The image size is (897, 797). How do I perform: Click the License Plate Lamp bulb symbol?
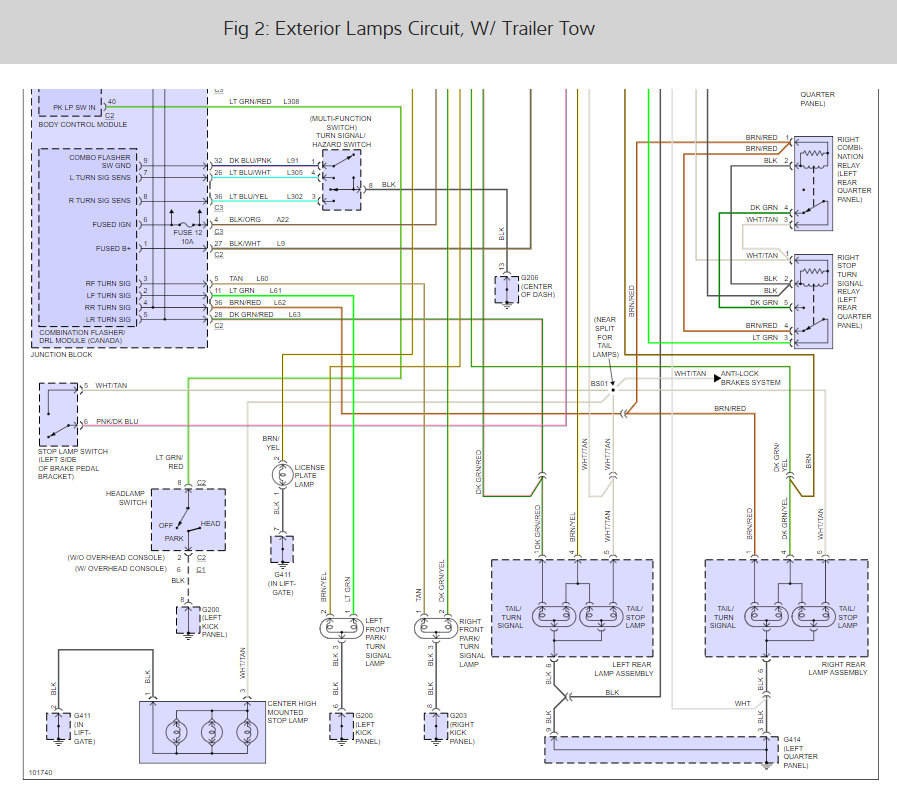pos(281,475)
